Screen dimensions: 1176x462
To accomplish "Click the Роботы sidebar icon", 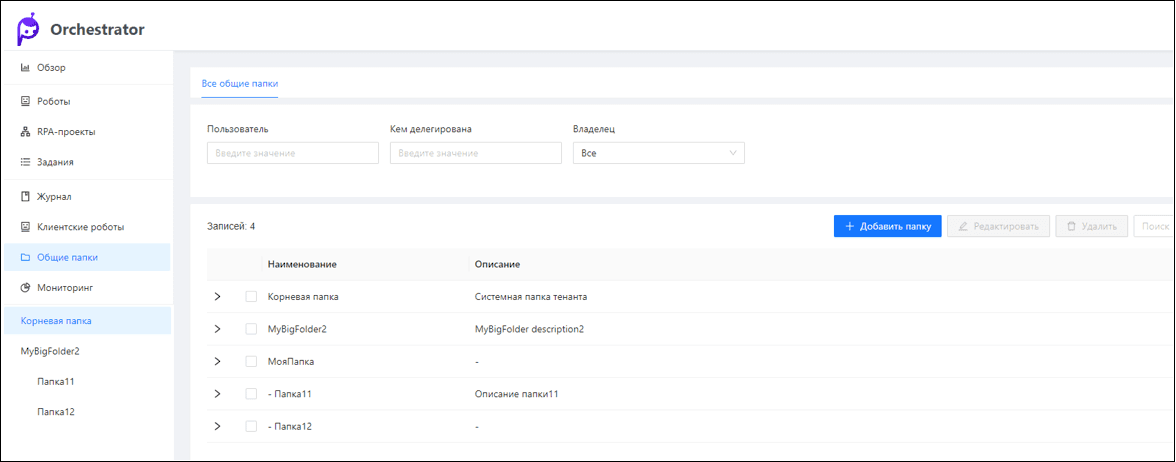I will (x=26, y=102).
